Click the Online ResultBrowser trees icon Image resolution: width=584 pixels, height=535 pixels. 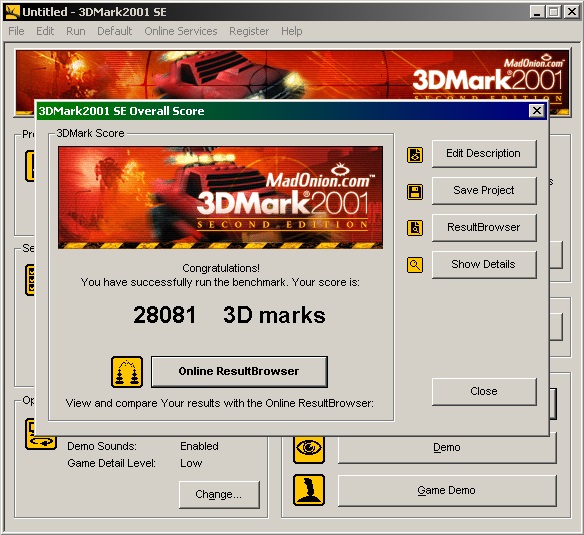[127, 372]
